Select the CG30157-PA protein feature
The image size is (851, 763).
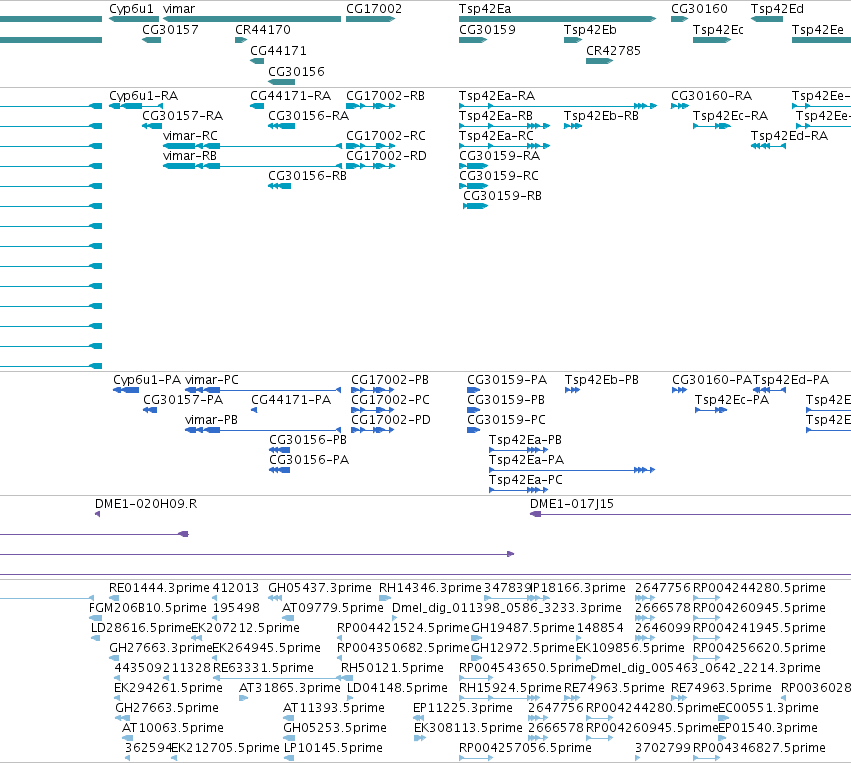[x=150, y=410]
